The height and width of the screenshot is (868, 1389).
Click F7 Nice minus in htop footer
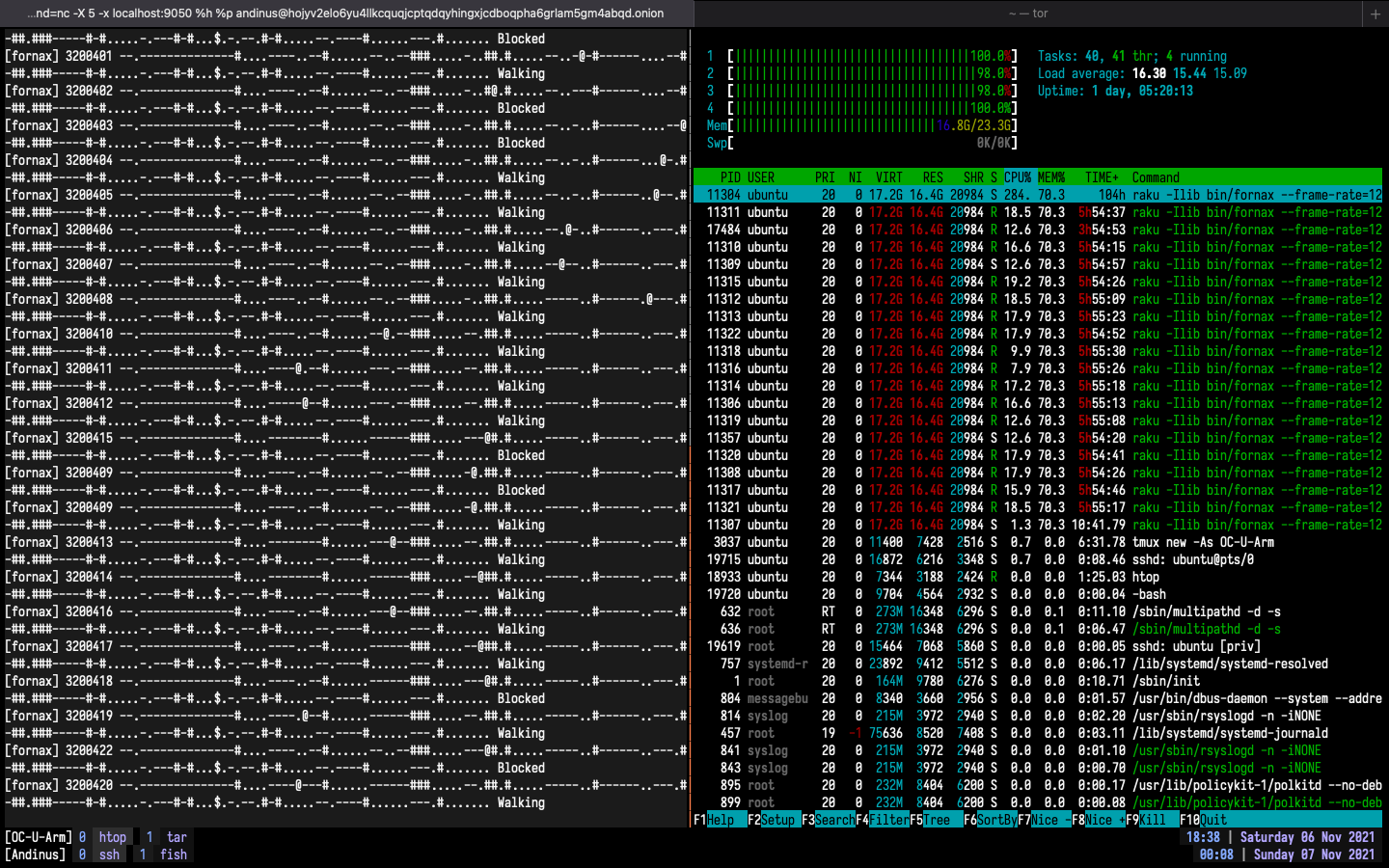(x=1045, y=820)
